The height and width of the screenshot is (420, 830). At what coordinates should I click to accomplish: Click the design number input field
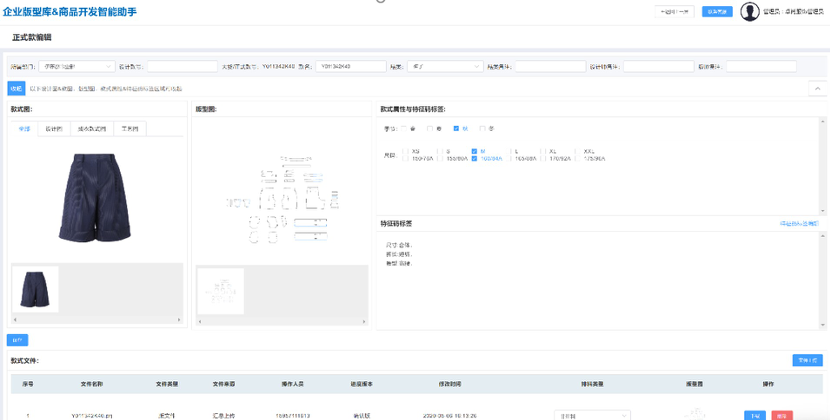click(x=182, y=67)
